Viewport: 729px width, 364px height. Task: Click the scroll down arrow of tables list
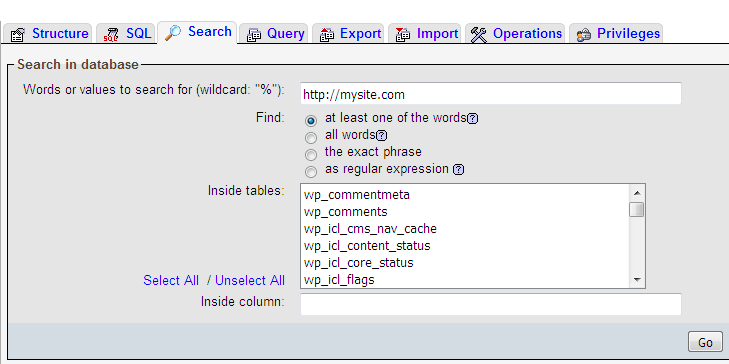[637, 280]
